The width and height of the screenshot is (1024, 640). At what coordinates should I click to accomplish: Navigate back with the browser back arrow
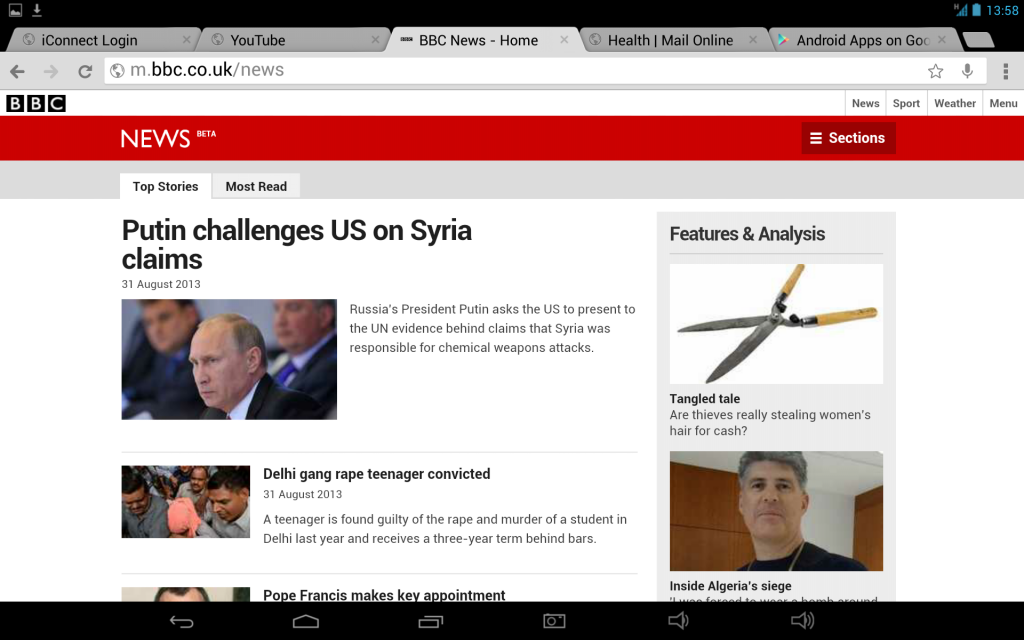pyautogui.click(x=17, y=71)
